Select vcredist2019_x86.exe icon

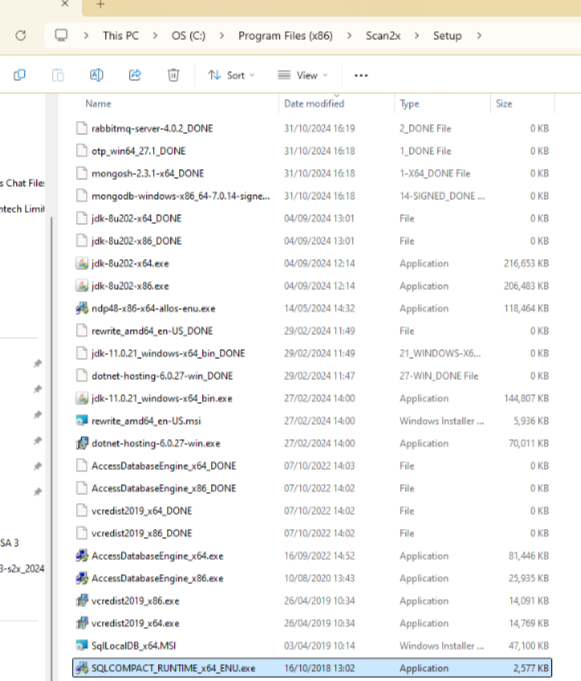(82, 601)
